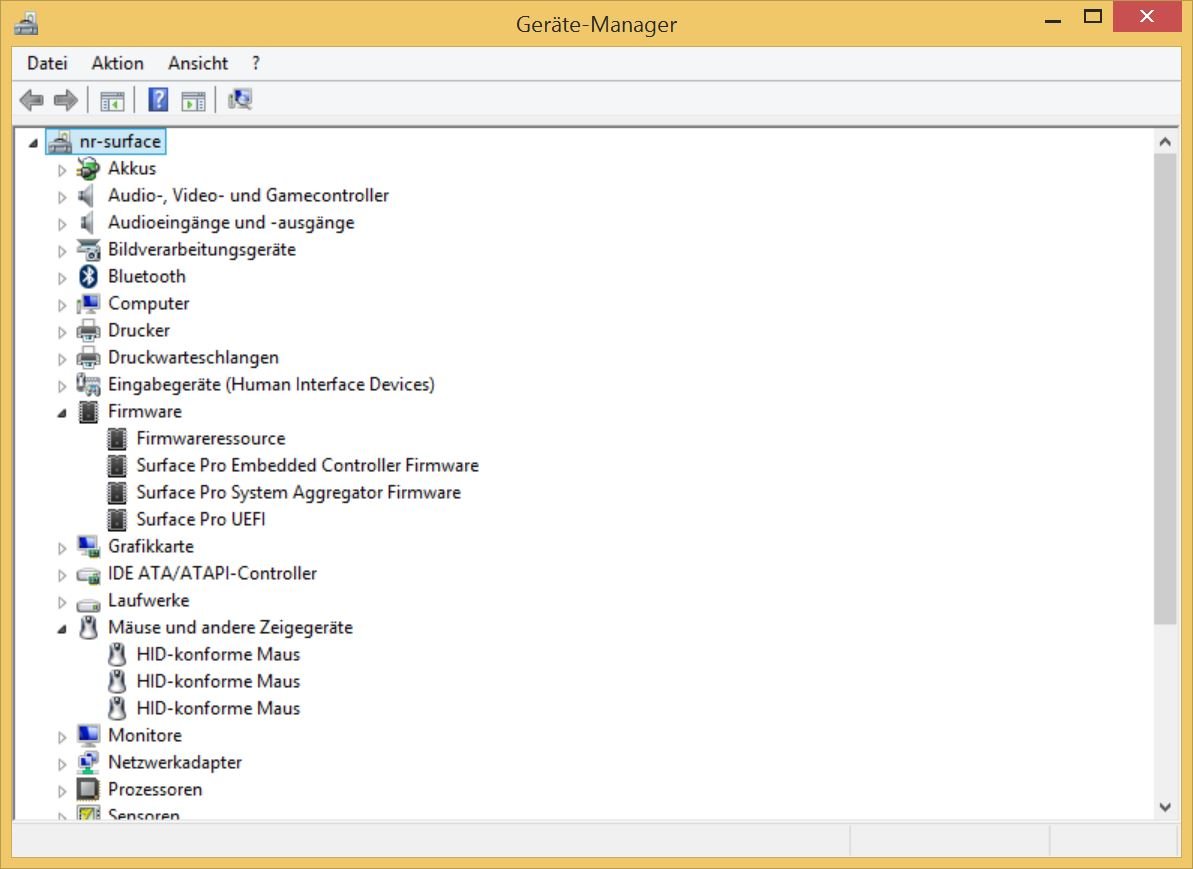Select the chip icon beside Firmwareressource
This screenshot has width=1193, height=869.
[x=117, y=439]
